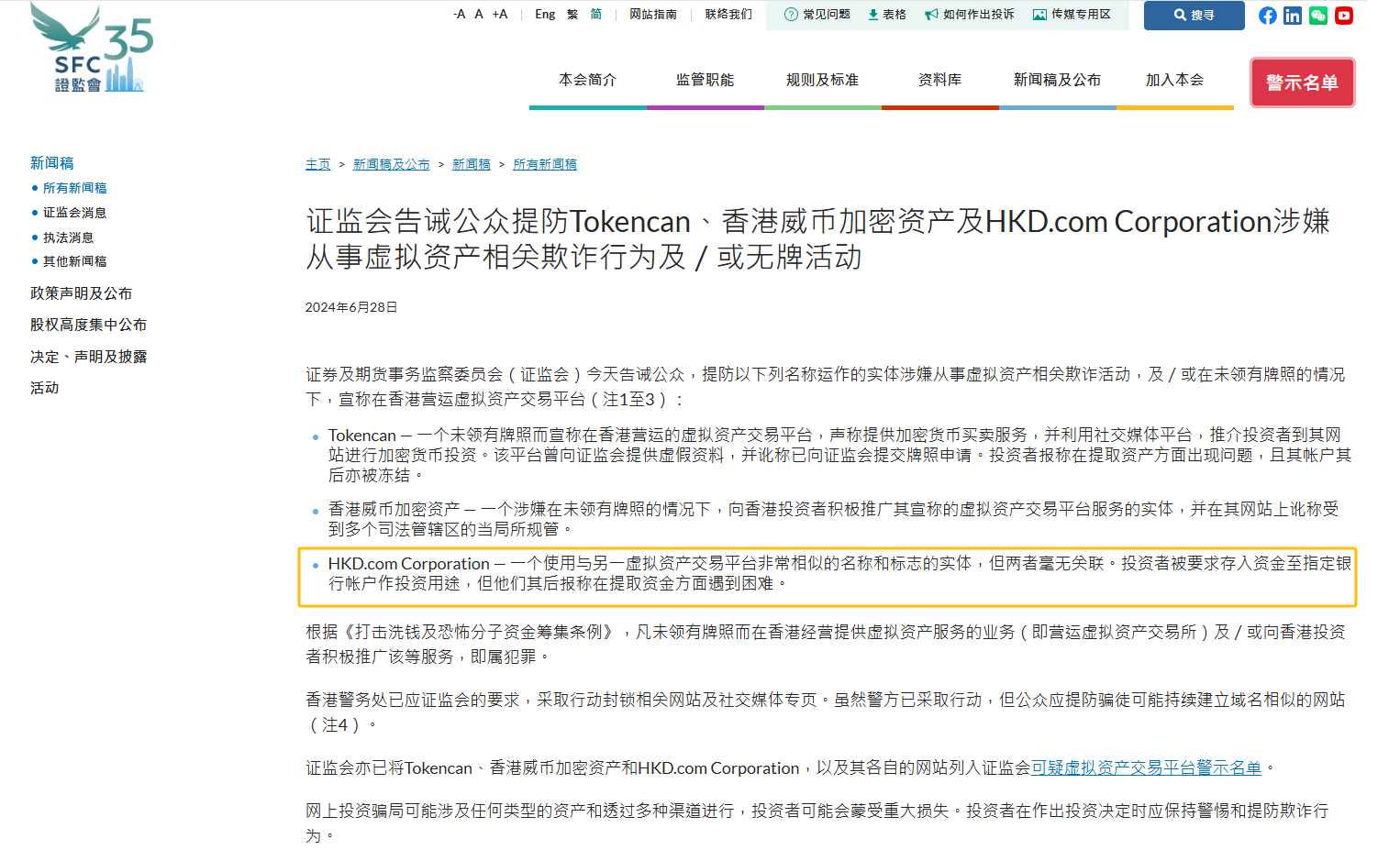Switch language to Eng
Image resolution: width=1400 pixels, height=861 pixels.
point(545,15)
